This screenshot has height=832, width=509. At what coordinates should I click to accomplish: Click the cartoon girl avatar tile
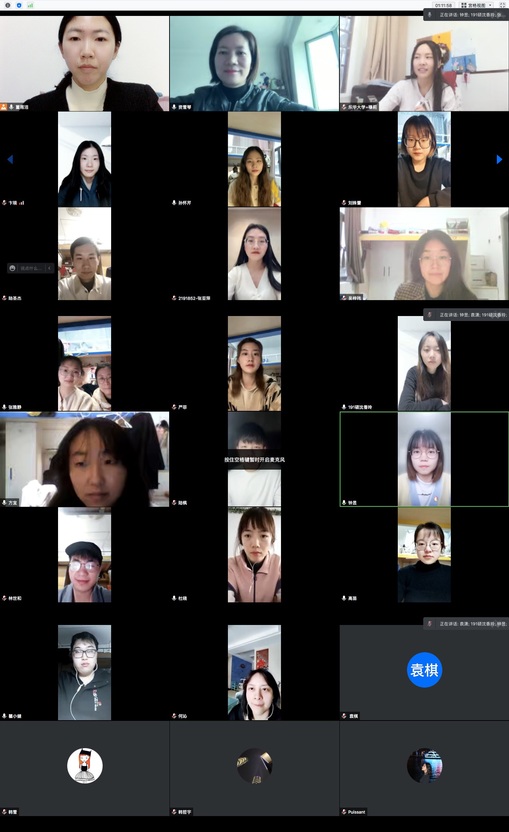84,768
